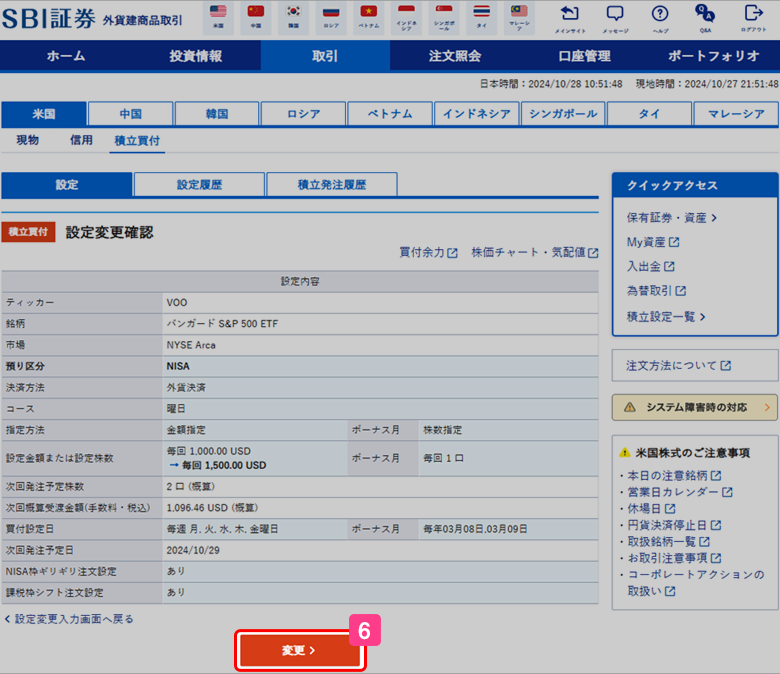Viewport: 780px width, 674px height.
Task: Select the 積立発注履歴 tab
Action: pos(331,185)
